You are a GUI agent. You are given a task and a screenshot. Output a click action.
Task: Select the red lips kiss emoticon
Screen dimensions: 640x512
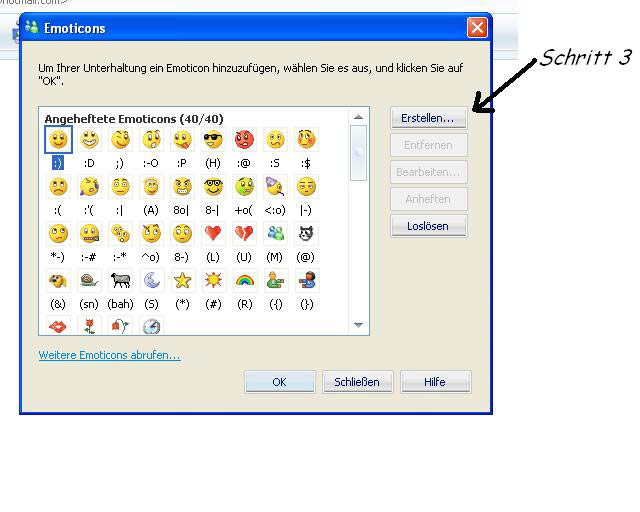pyautogui.click(x=58, y=326)
